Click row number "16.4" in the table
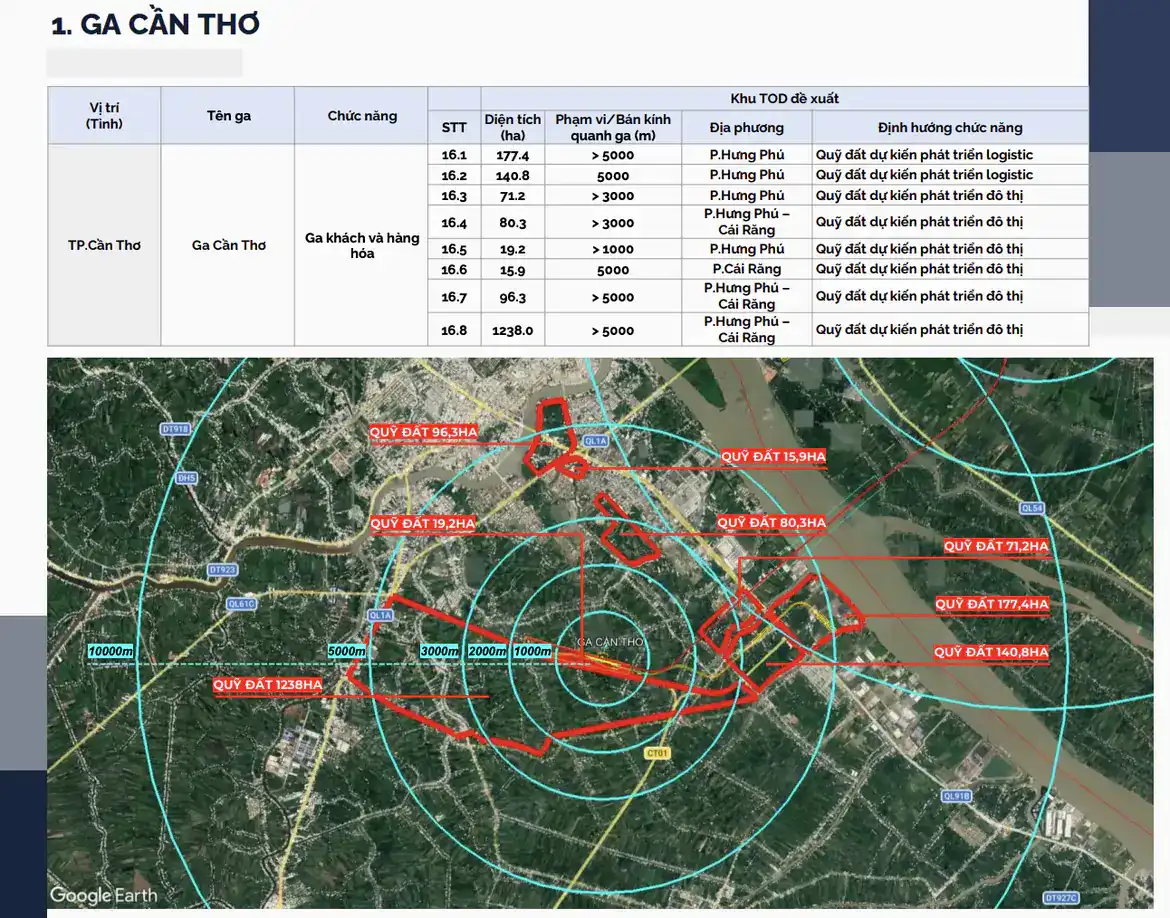 (454, 222)
